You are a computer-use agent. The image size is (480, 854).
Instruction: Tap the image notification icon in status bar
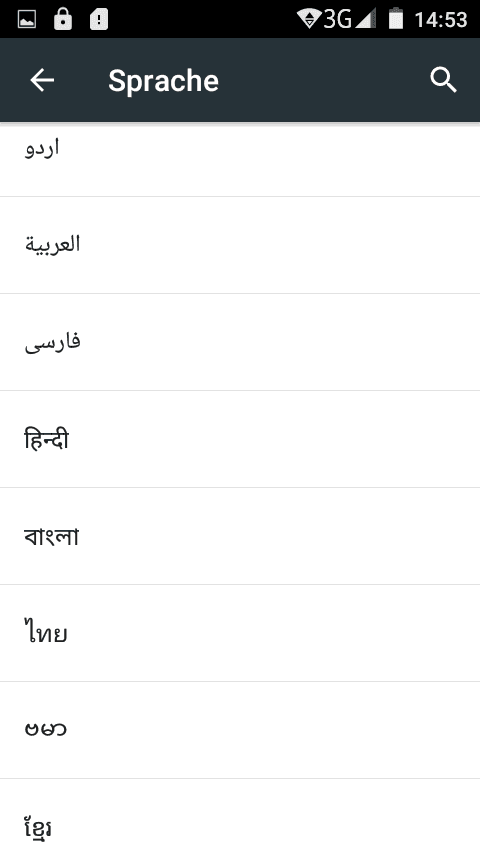pyautogui.click(x=27, y=20)
